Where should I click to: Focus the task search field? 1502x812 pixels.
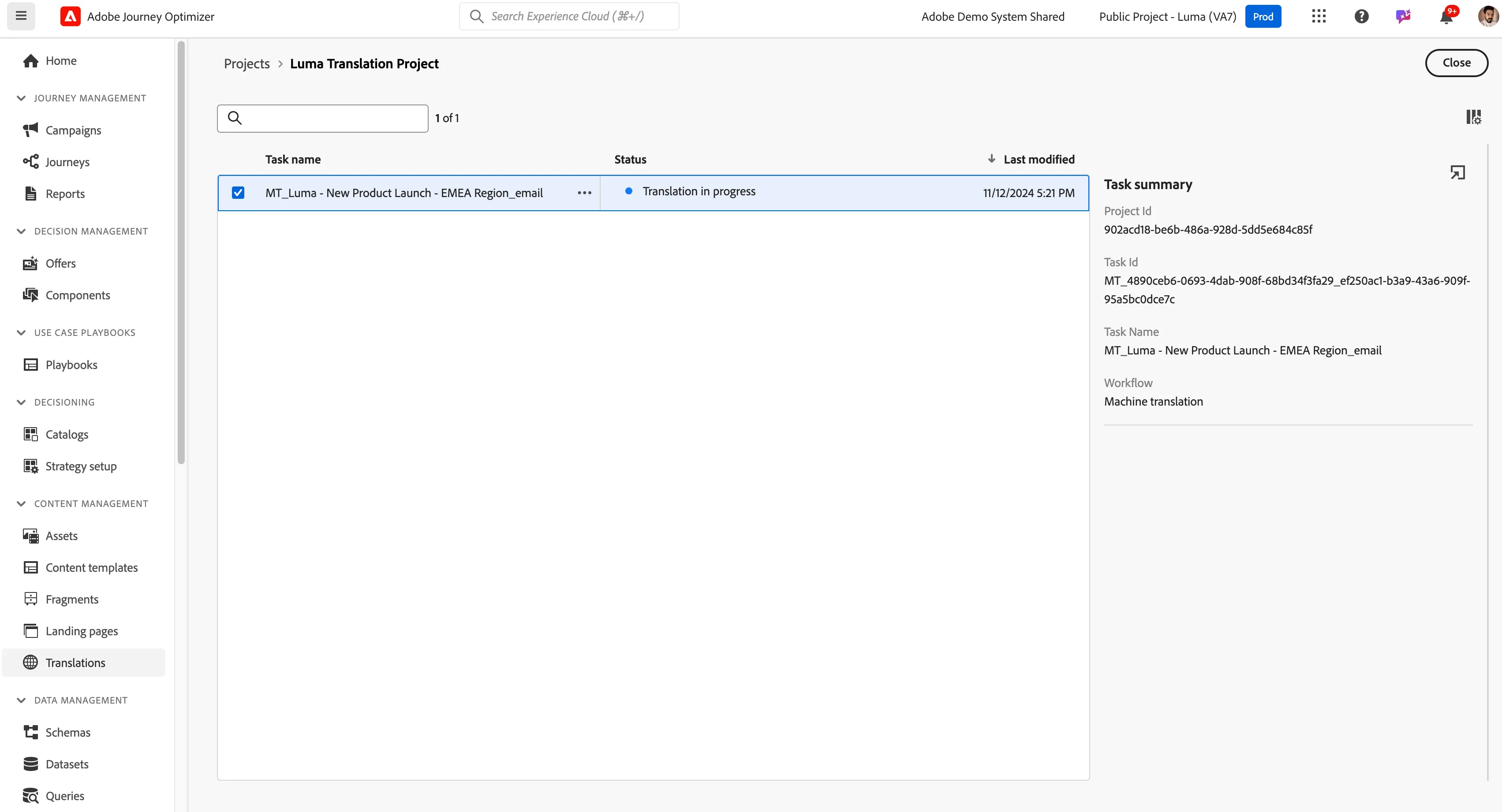click(322, 118)
